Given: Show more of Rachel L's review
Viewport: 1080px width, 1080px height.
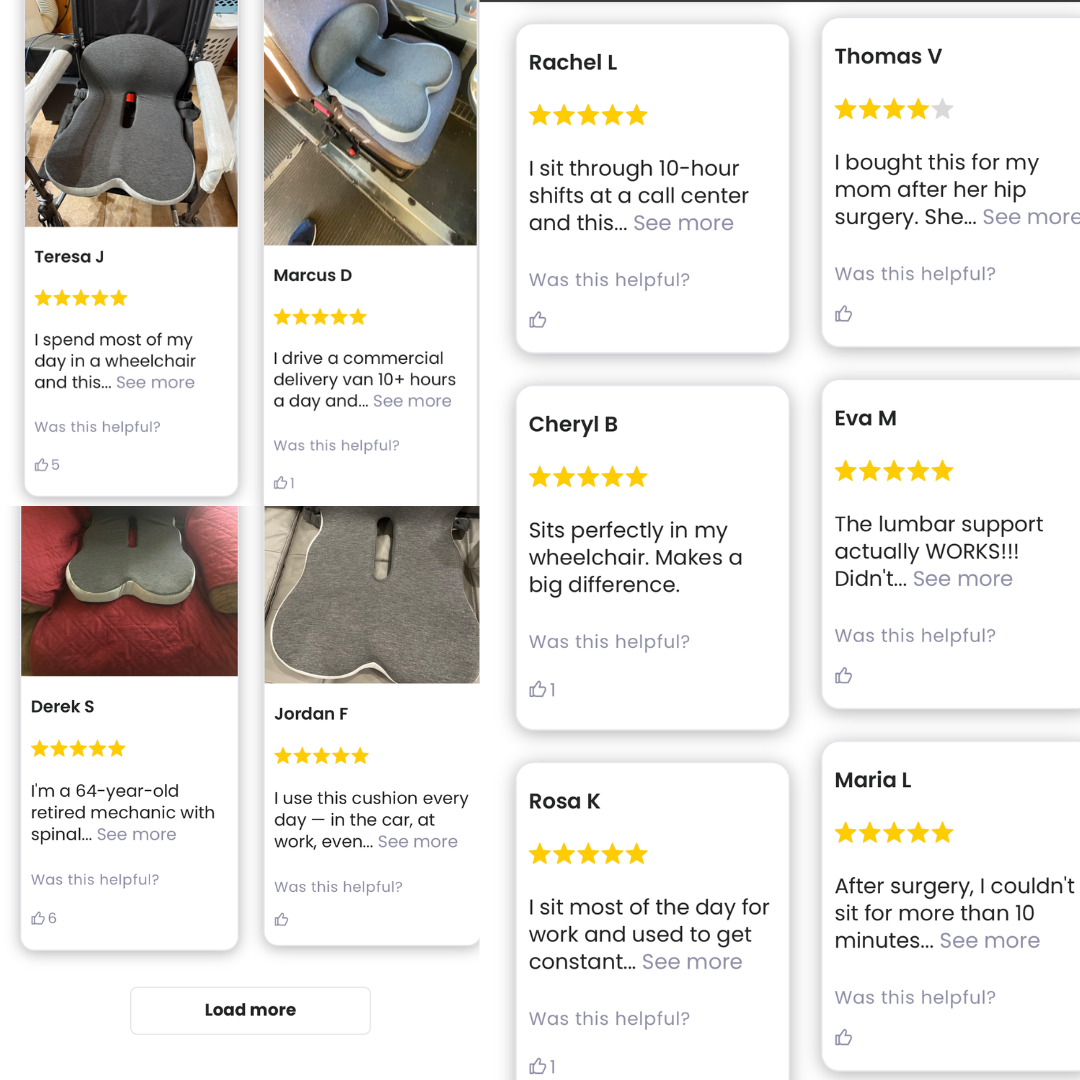Looking at the screenshot, I should pos(683,223).
